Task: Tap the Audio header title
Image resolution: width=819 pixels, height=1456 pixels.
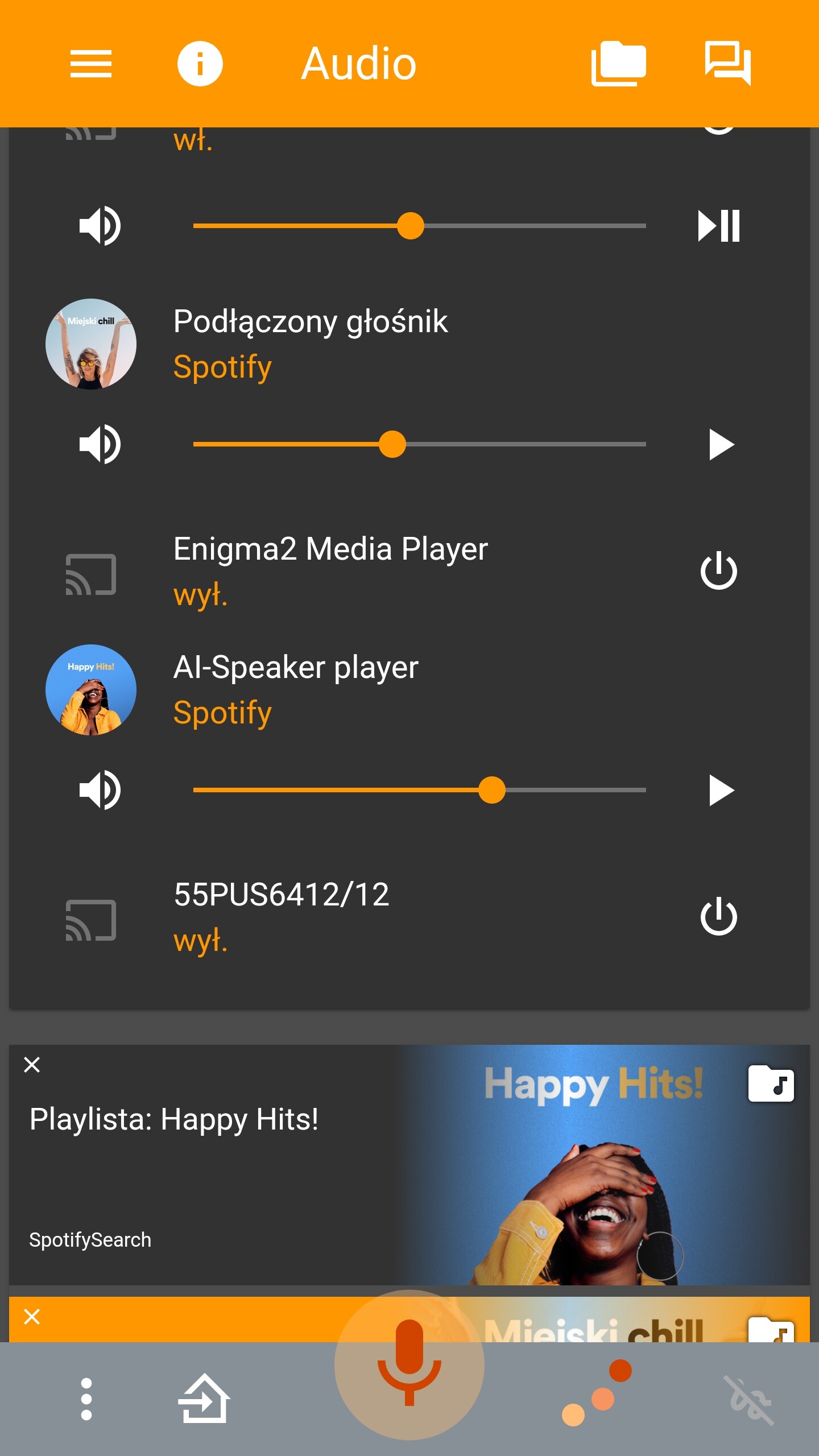Action: click(x=358, y=63)
